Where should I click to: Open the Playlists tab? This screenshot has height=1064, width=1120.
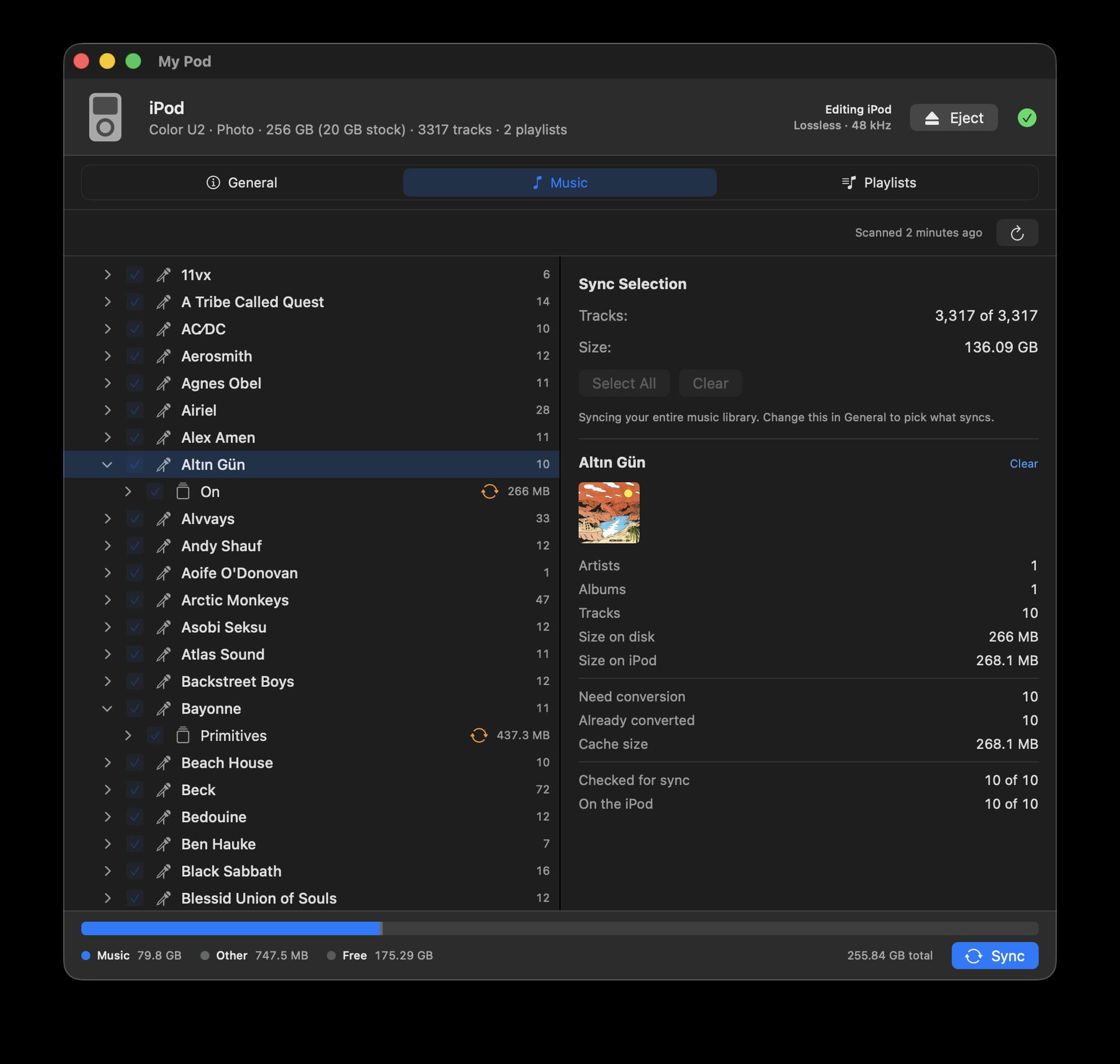pos(878,183)
